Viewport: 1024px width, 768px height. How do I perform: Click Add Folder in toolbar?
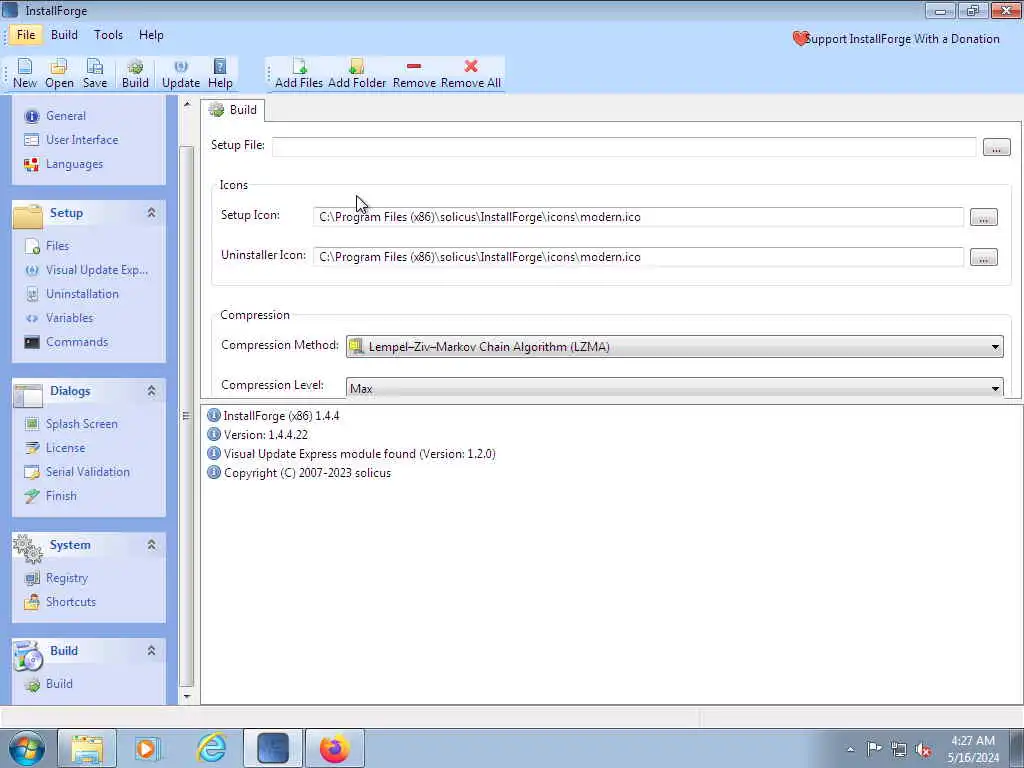[357, 73]
